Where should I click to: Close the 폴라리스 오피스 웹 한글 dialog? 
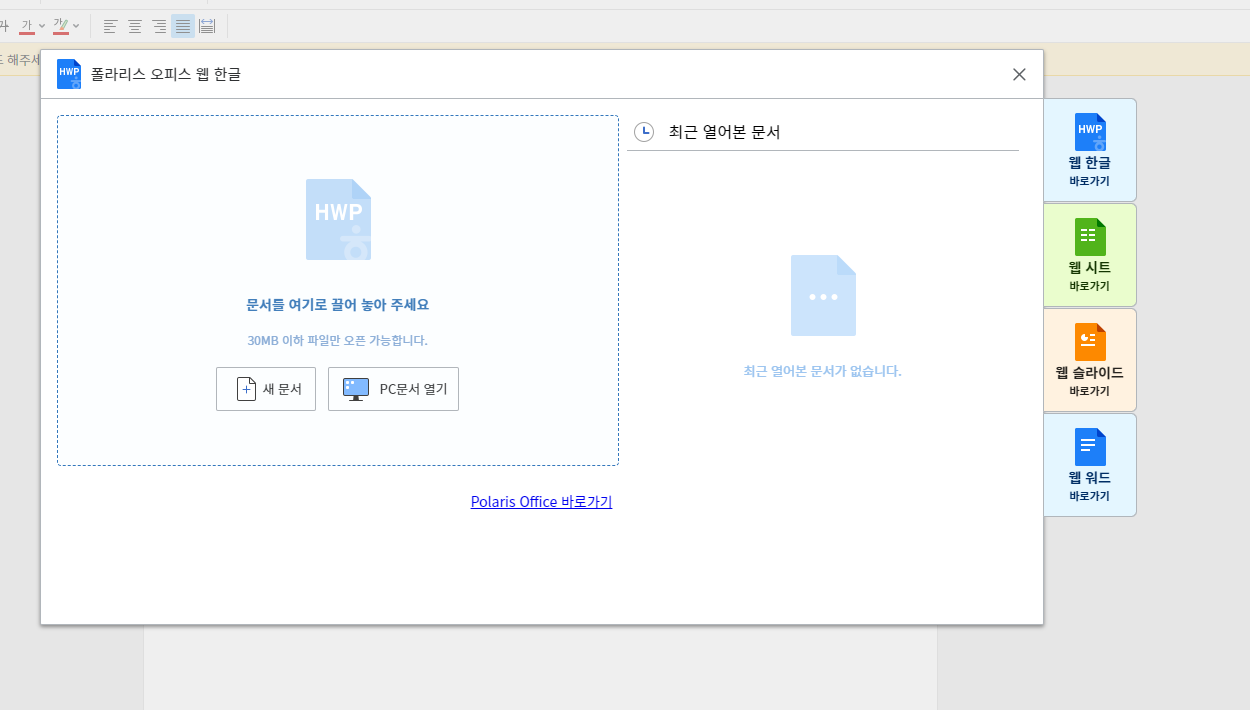point(1019,74)
